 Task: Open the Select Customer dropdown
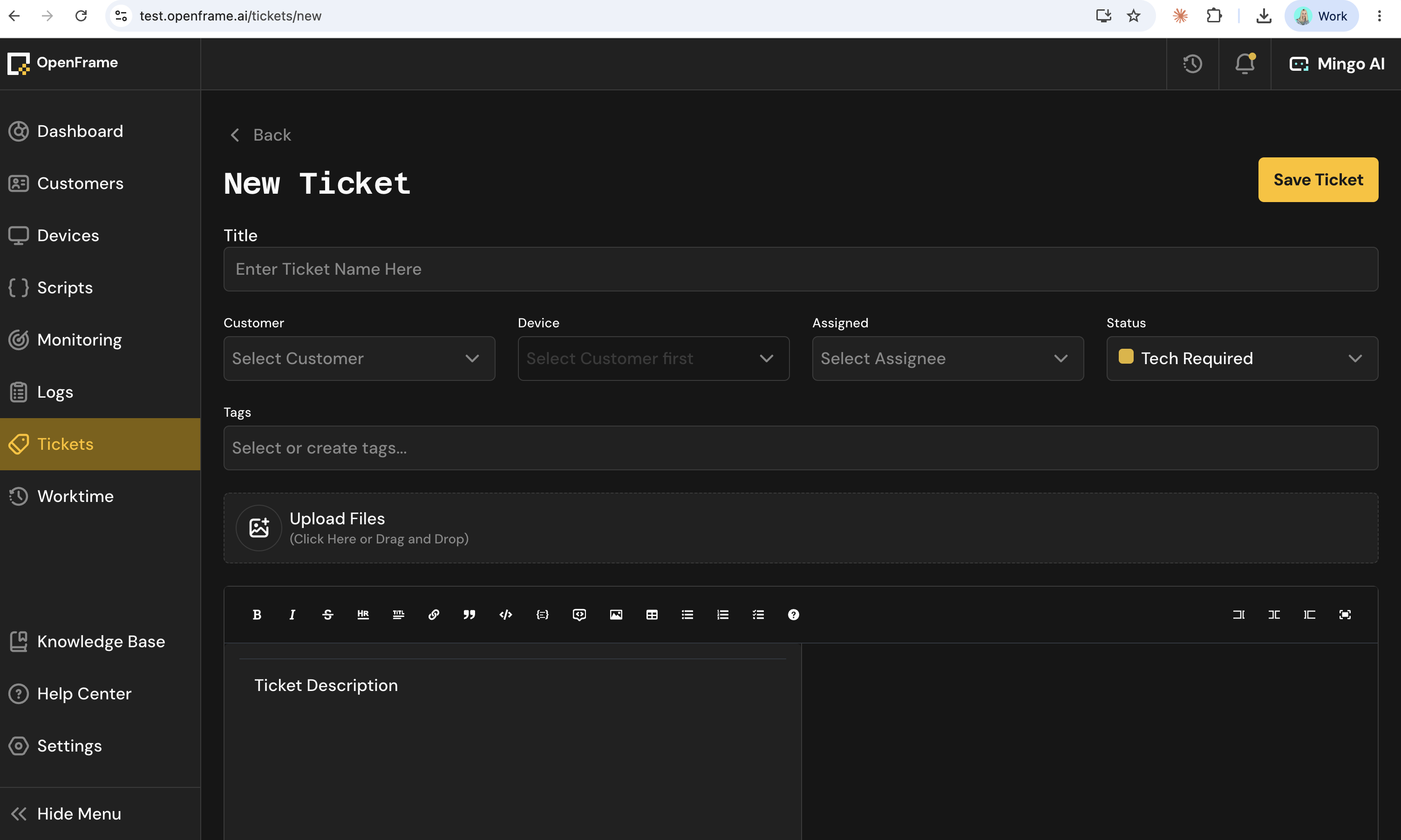click(x=359, y=358)
